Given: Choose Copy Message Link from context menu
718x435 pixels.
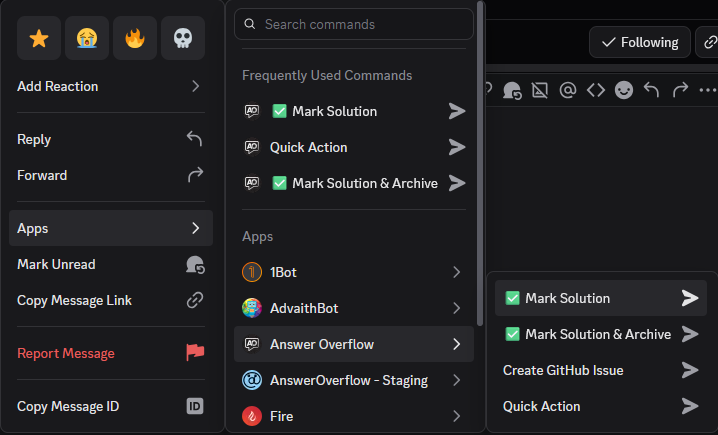Looking at the screenshot, I should [x=110, y=300].
